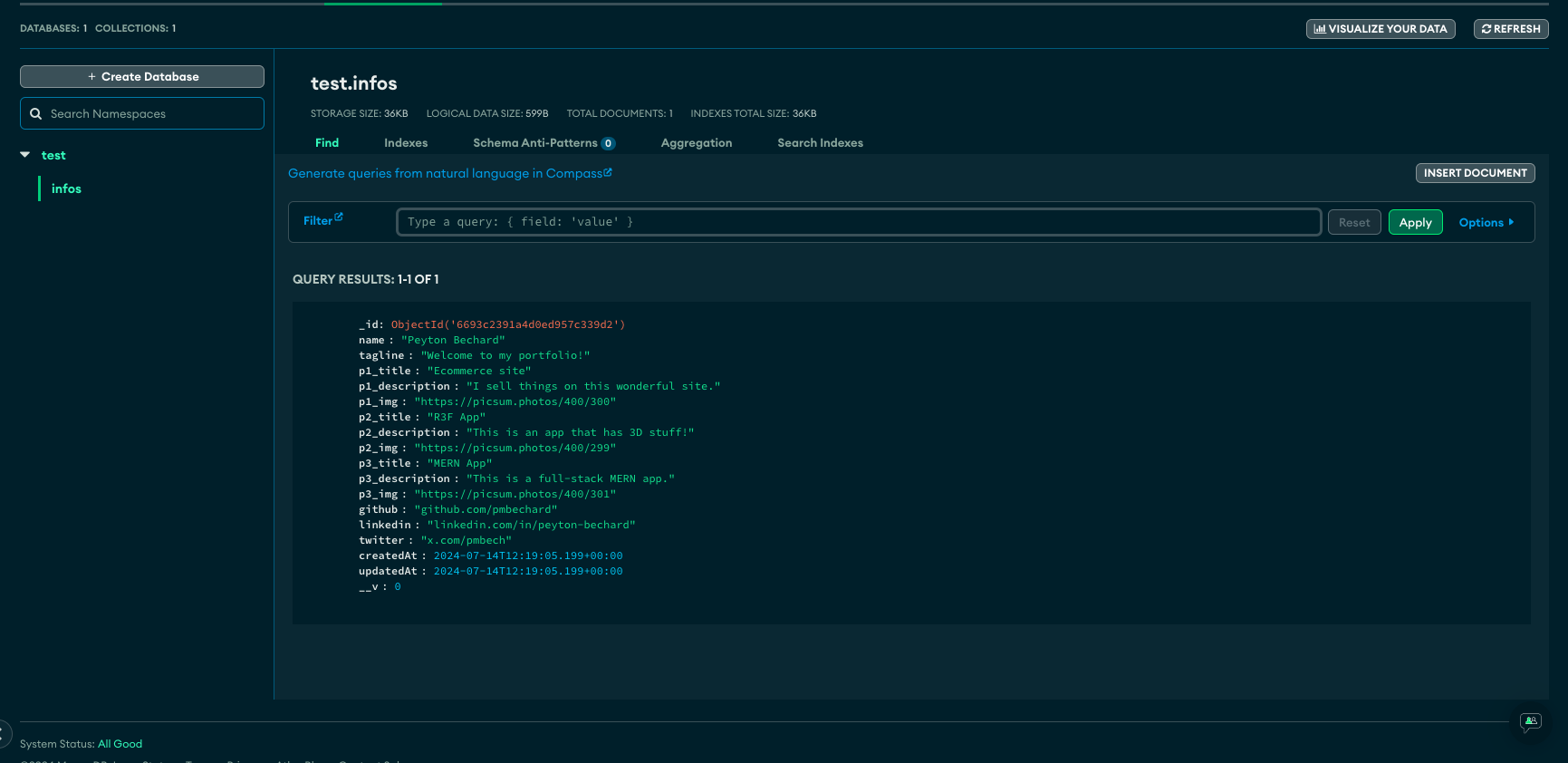This screenshot has width=1568, height=763.
Task: Select the test database in sidebar
Action: 53,155
